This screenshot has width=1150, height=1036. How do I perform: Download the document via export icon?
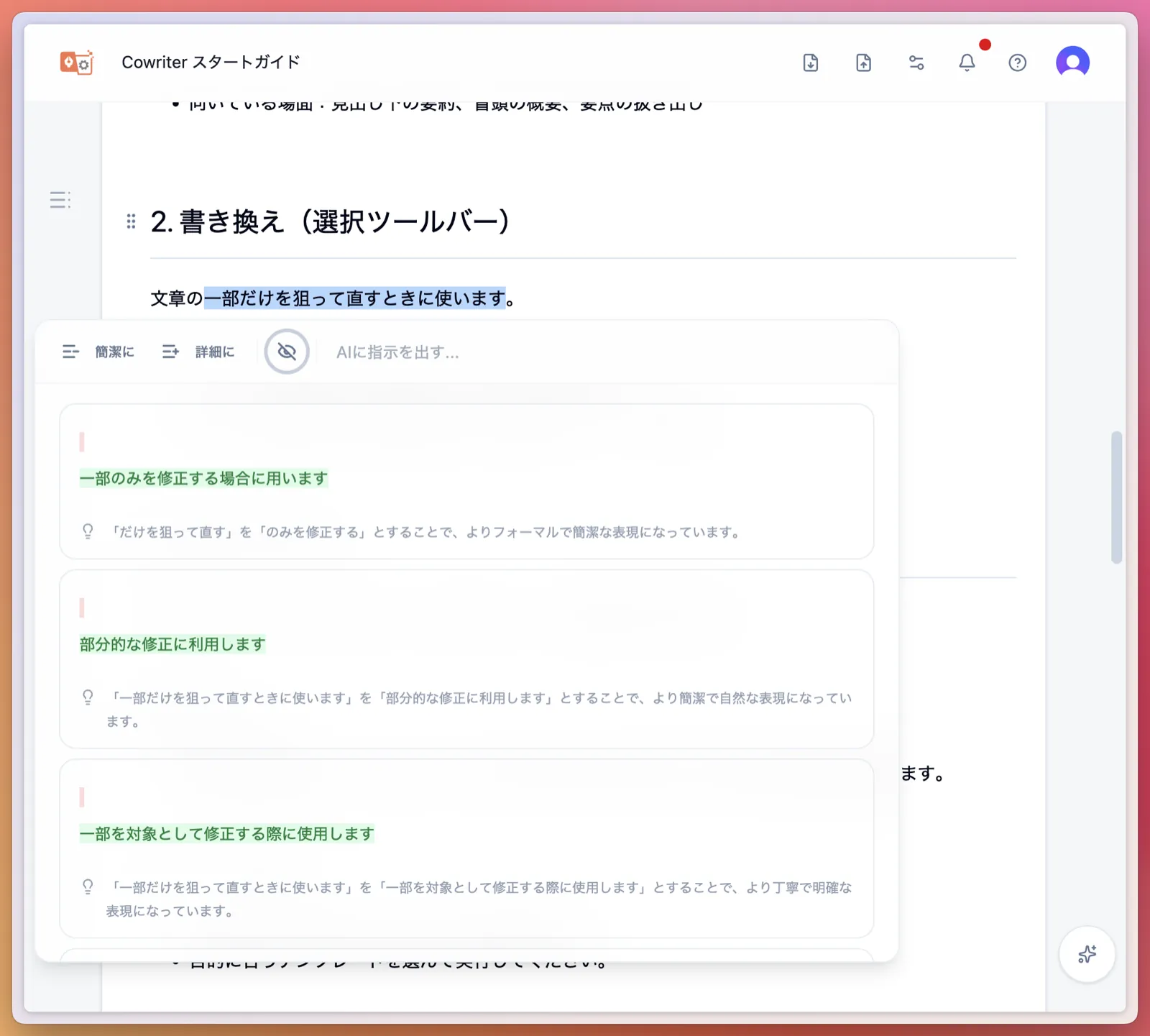click(810, 63)
